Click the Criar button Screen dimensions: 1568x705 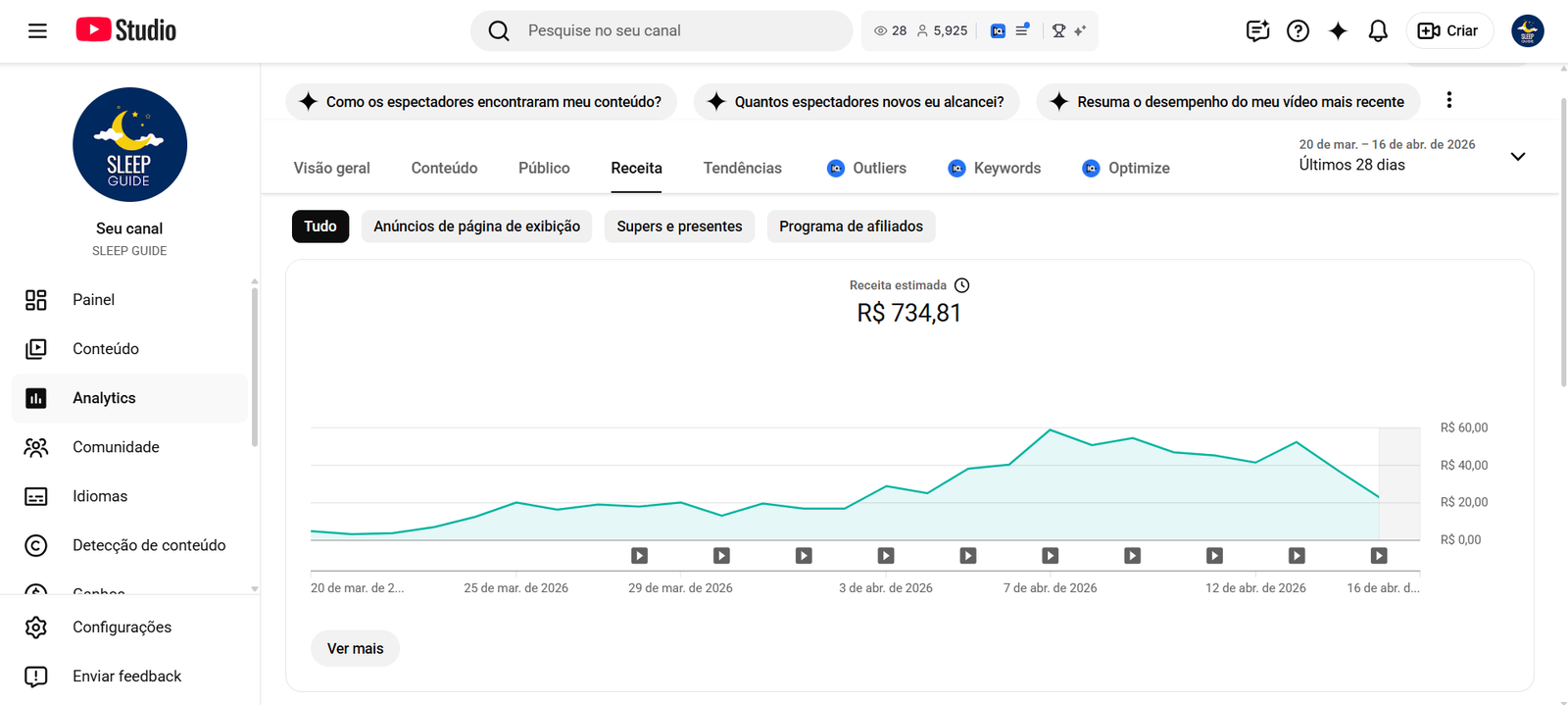[1449, 30]
